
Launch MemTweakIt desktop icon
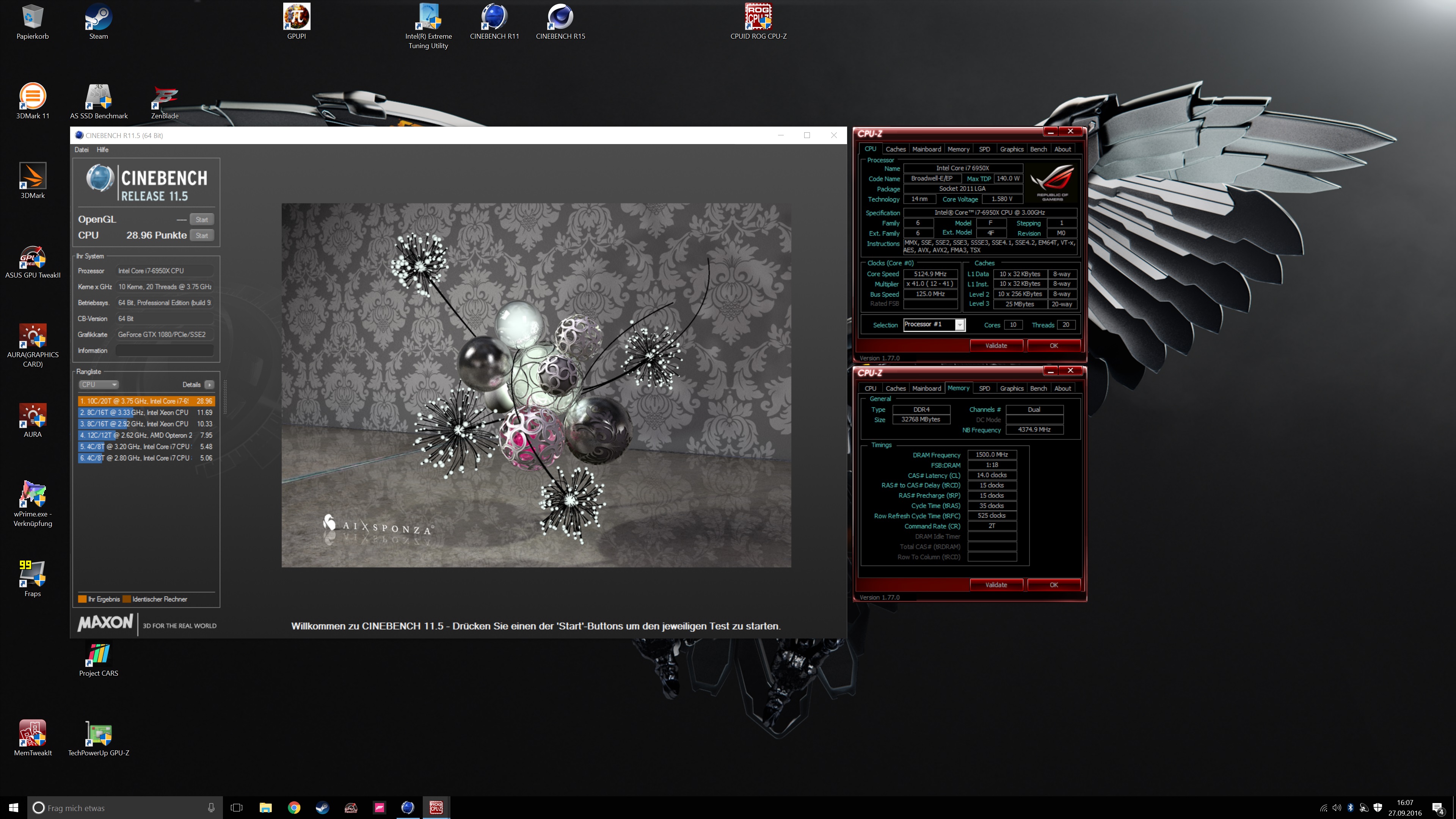[33, 738]
